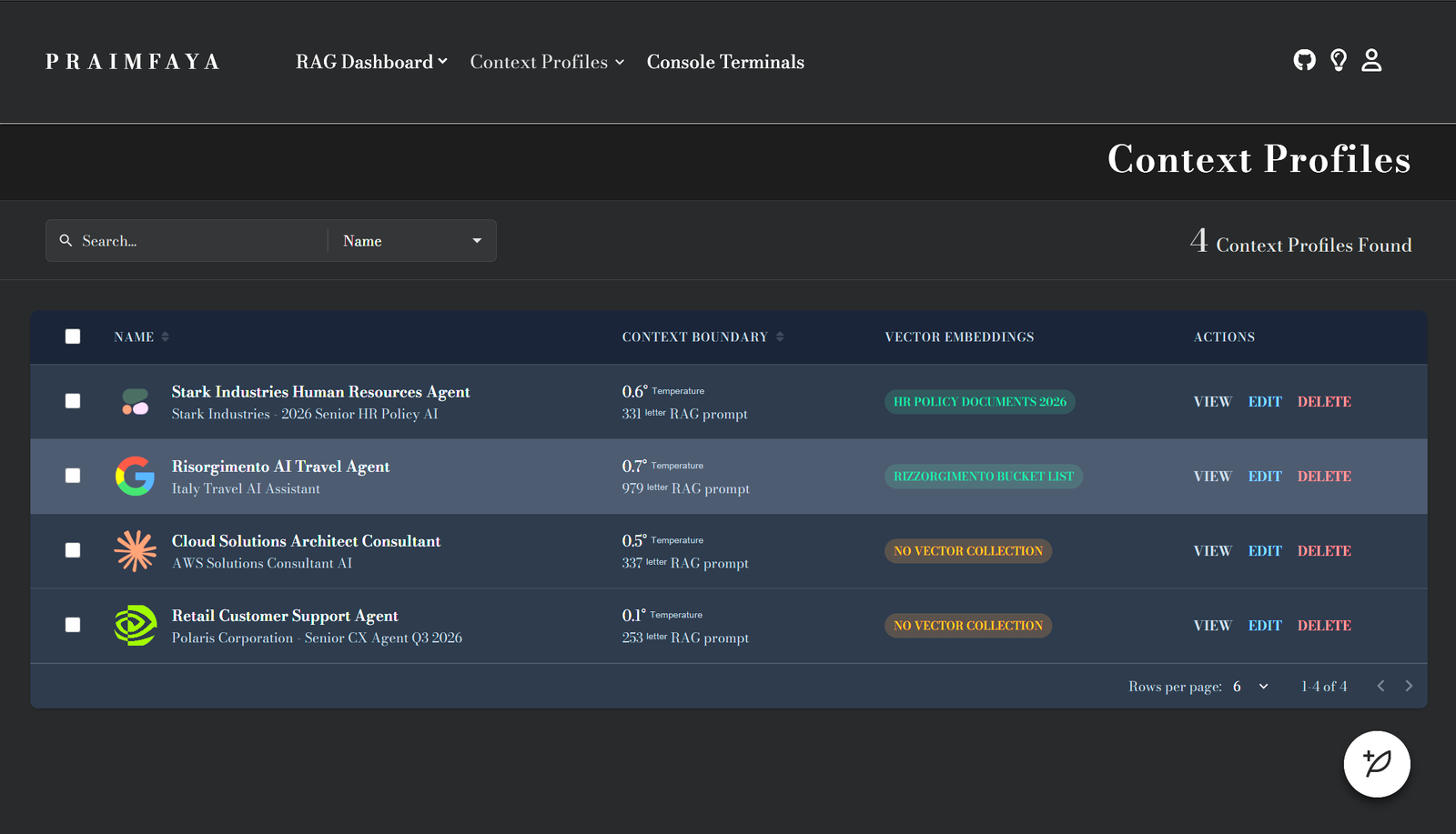
Task: Delete the Stark Industries HR Agent
Action: [1324, 402]
